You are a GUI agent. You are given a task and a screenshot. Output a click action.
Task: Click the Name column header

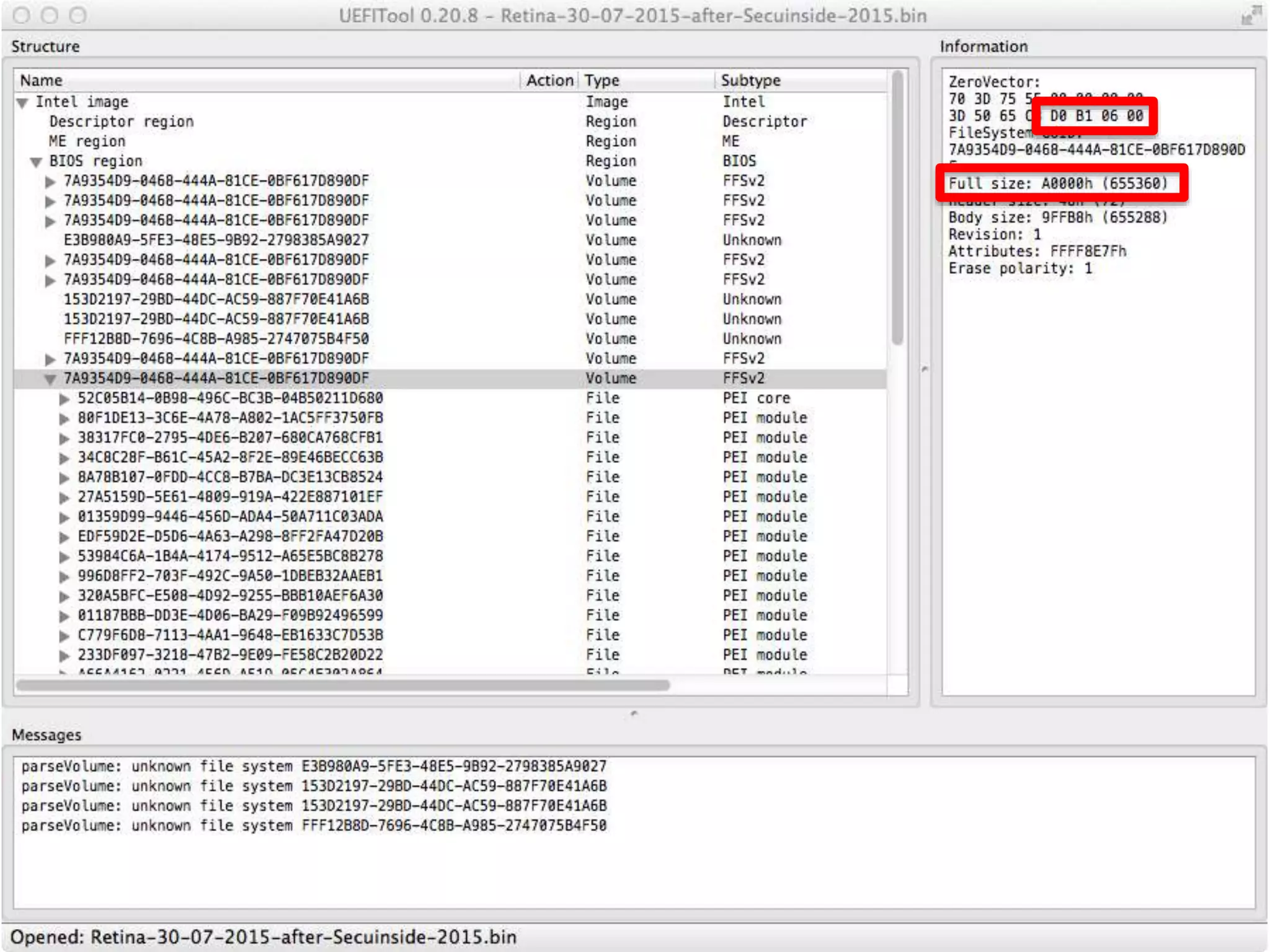[42, 81]
